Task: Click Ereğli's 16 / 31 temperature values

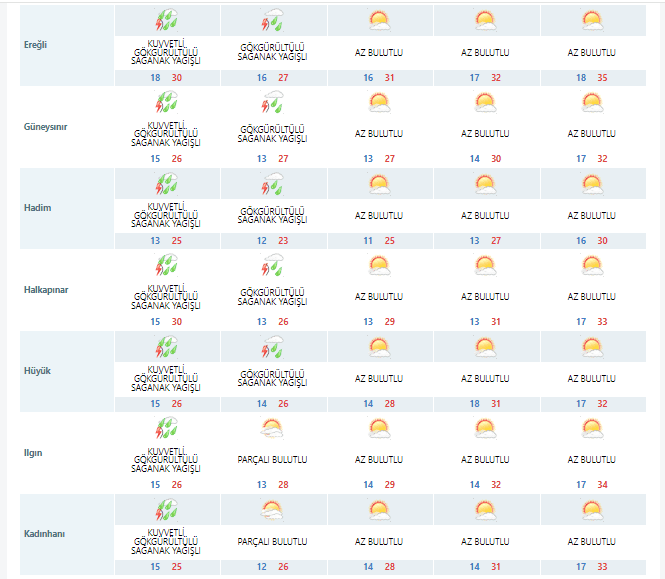Action: (x=379, y=77)
